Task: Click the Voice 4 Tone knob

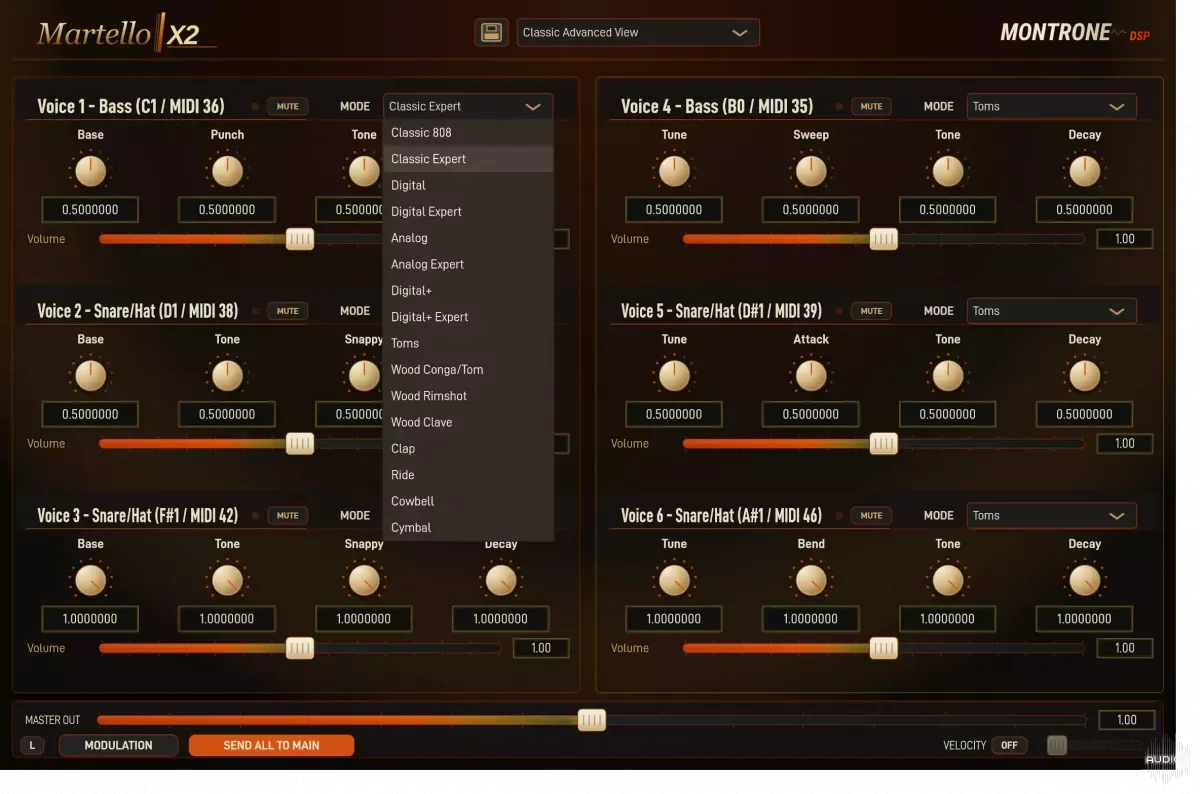Action: pos(948,171)
